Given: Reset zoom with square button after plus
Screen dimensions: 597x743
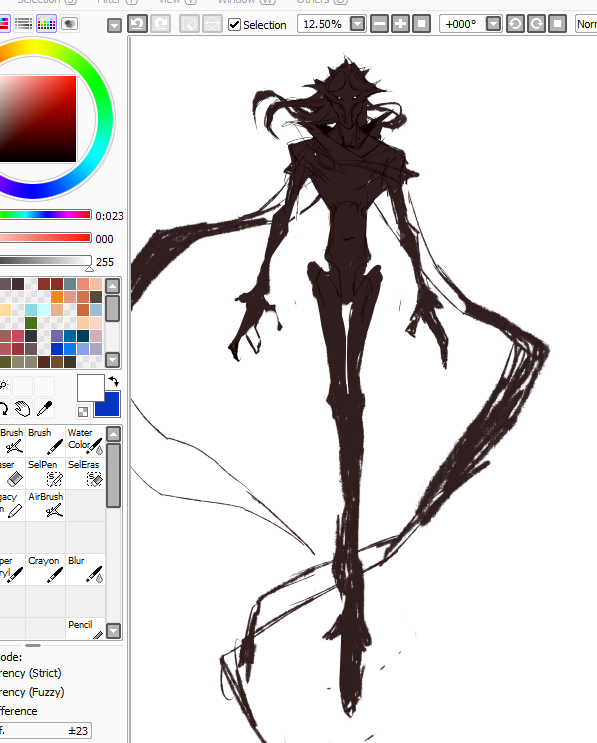Looking at the screenshot, I should coord(421,24).
